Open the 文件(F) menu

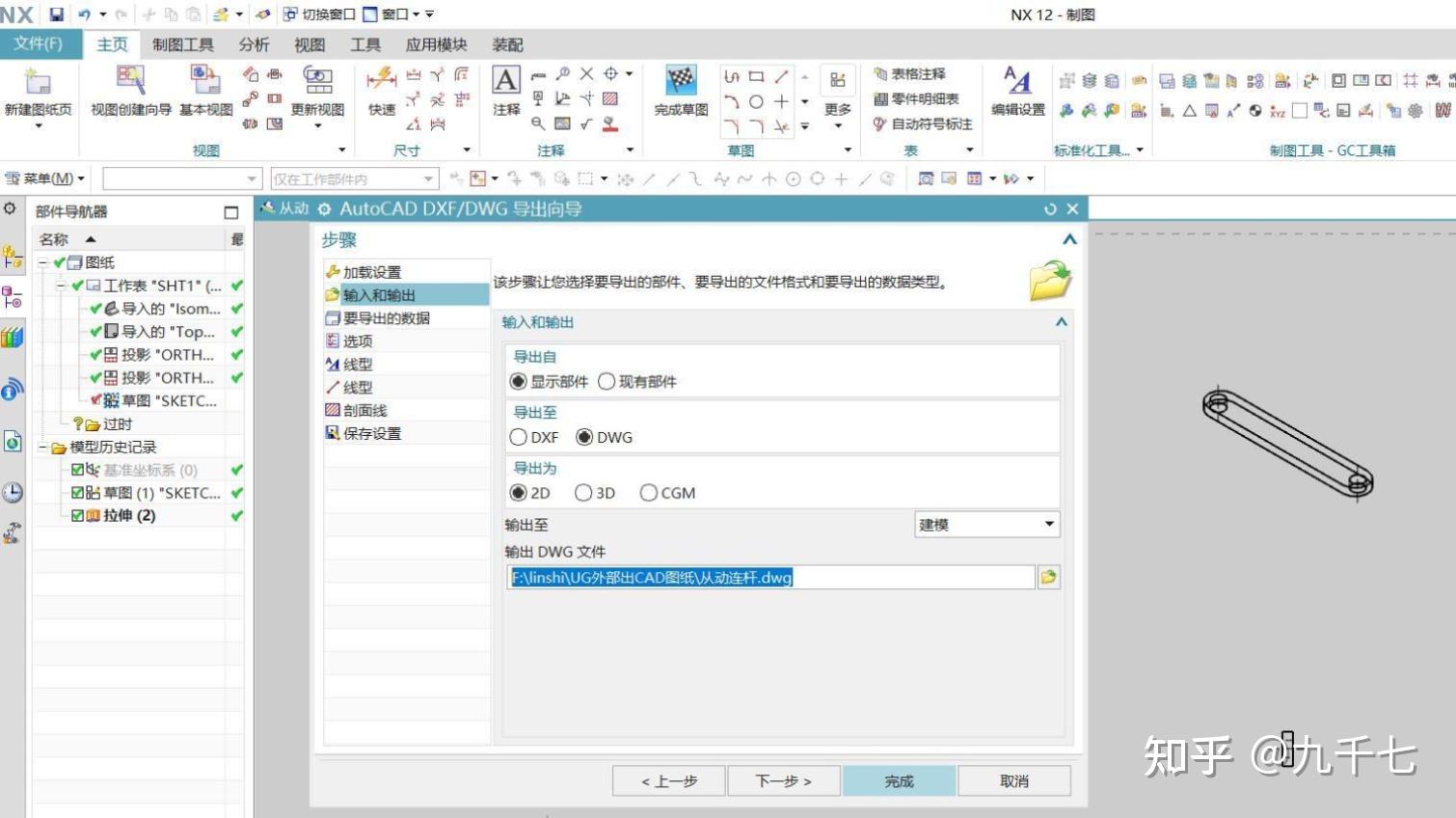[37, 44]
